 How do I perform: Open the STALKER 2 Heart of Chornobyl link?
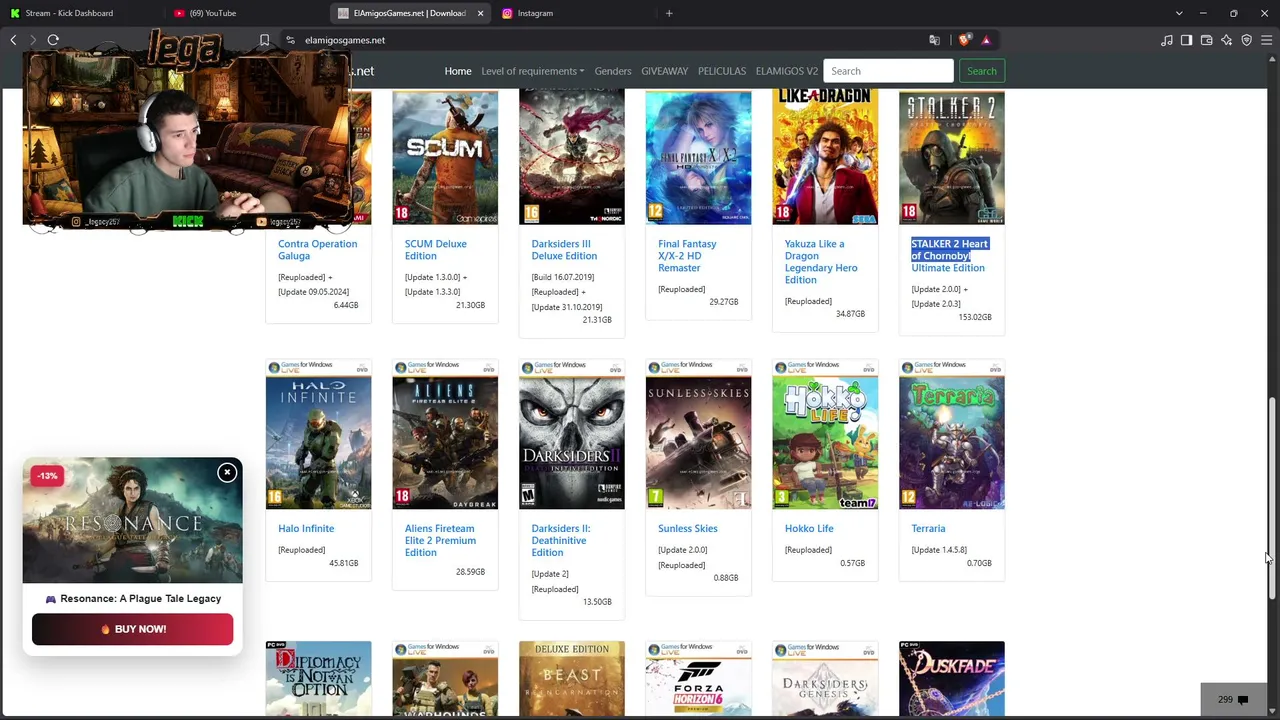(949, 256)
